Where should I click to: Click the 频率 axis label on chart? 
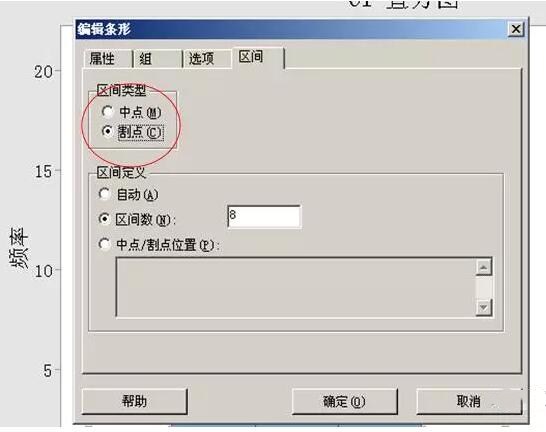coord(20,248)
